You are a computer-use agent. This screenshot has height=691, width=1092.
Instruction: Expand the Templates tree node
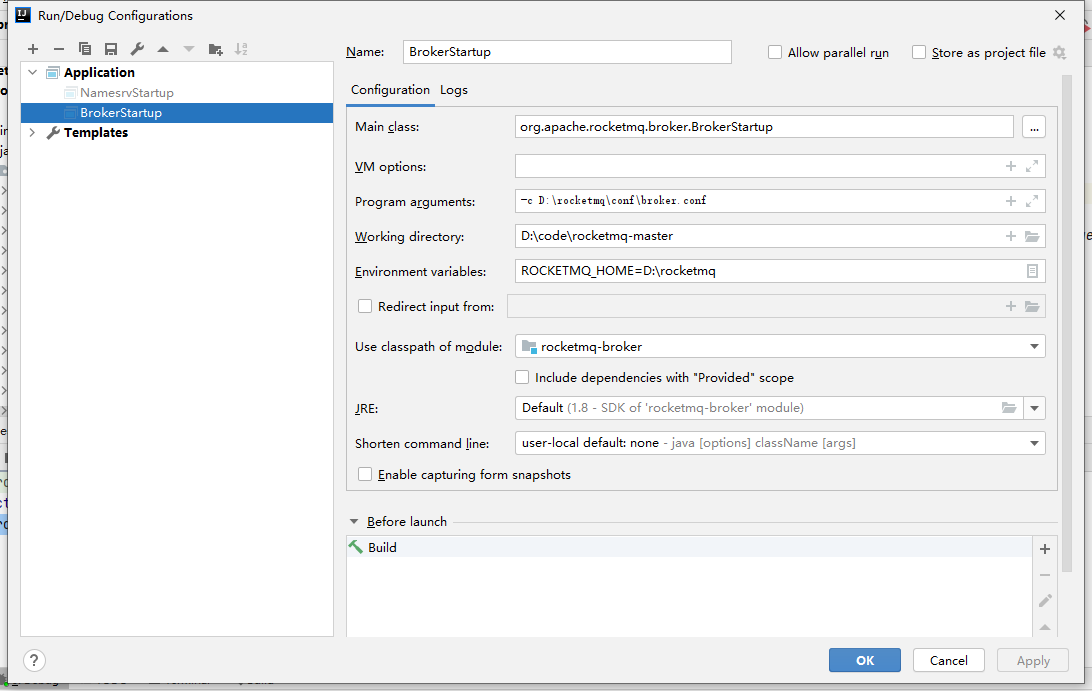click(32, 132)
